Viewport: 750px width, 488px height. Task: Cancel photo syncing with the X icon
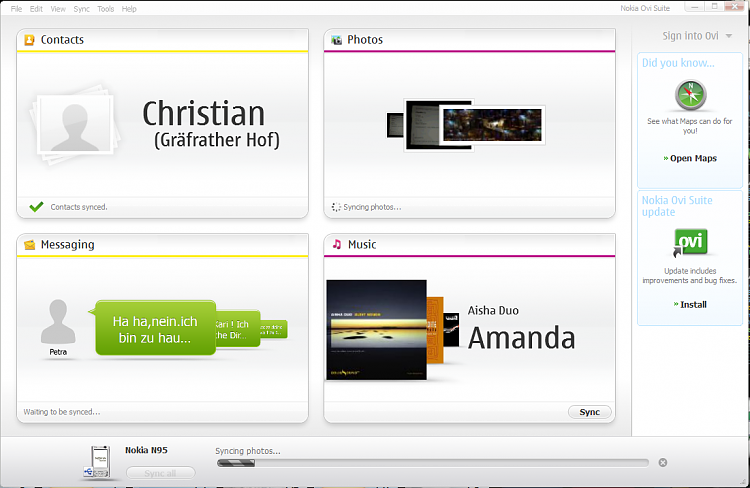(662, 462)
